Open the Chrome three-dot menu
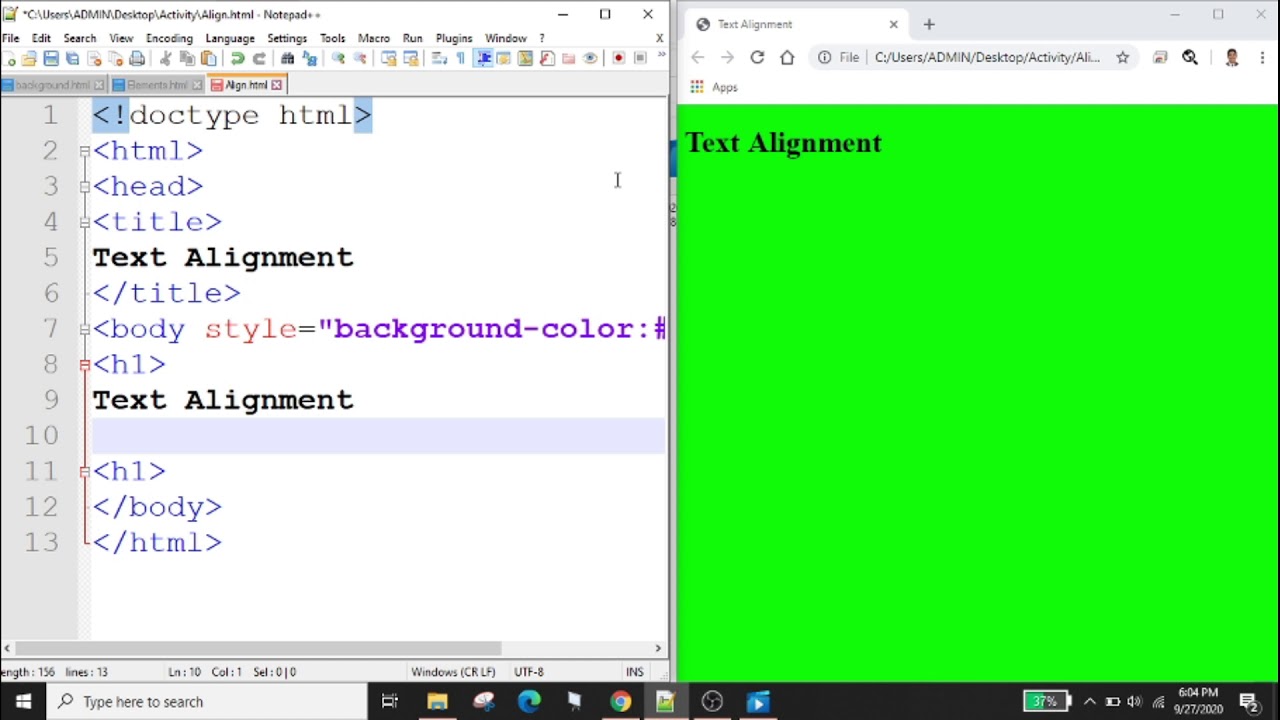1280x720 pixels. tap(1262, 57)
